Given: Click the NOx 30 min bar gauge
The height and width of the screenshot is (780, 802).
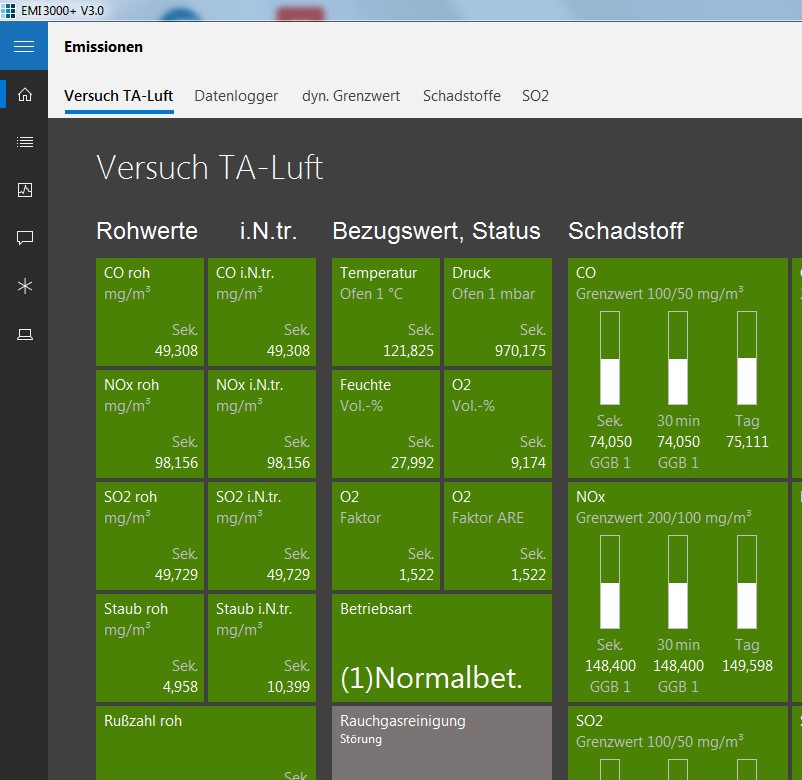Looking at the screenshot, I should click(678, 582).
